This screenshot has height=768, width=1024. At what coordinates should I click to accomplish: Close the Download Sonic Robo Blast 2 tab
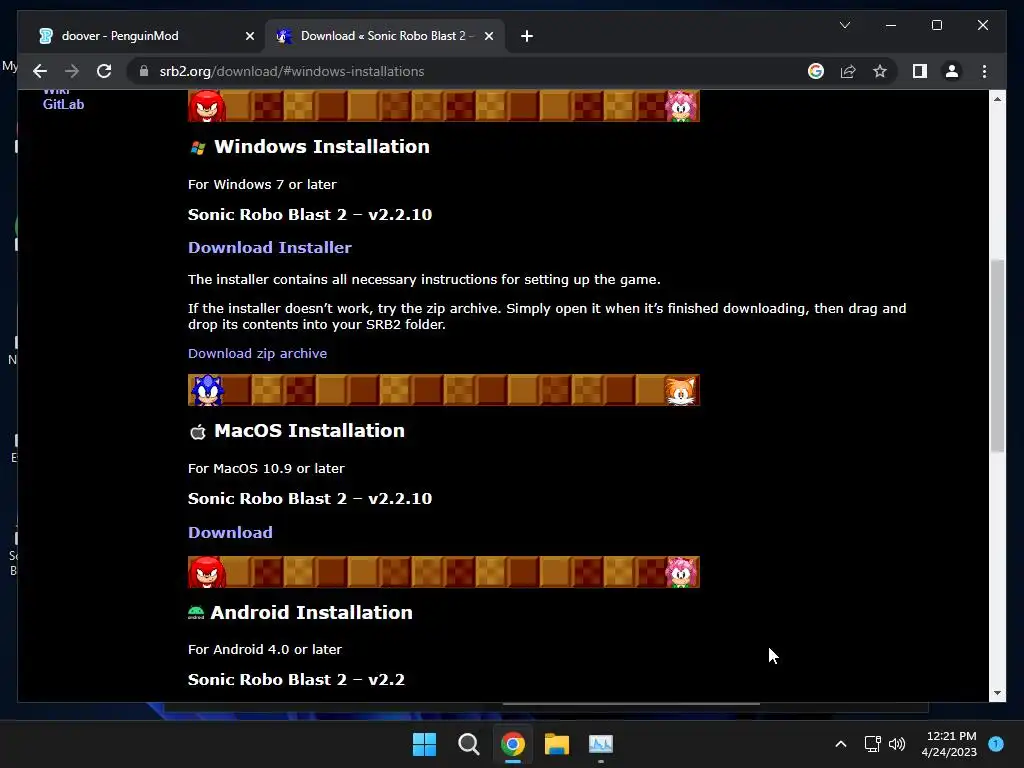pyautogui.click(x=488, y=36)
